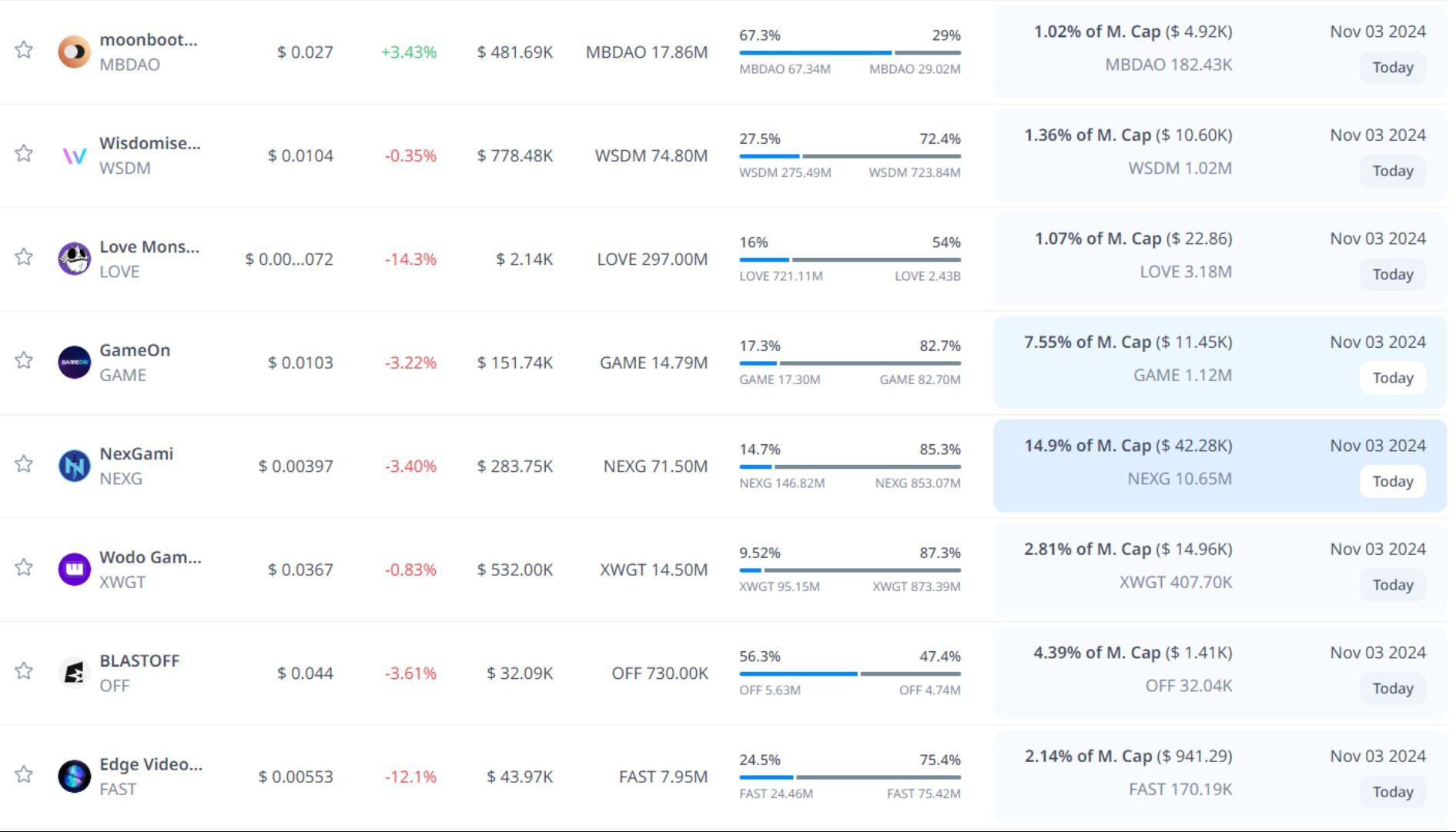1456x832 pixels.
Task: Click the OFF 56.3% unlock progress bar
Action: (x=849, y=674)
